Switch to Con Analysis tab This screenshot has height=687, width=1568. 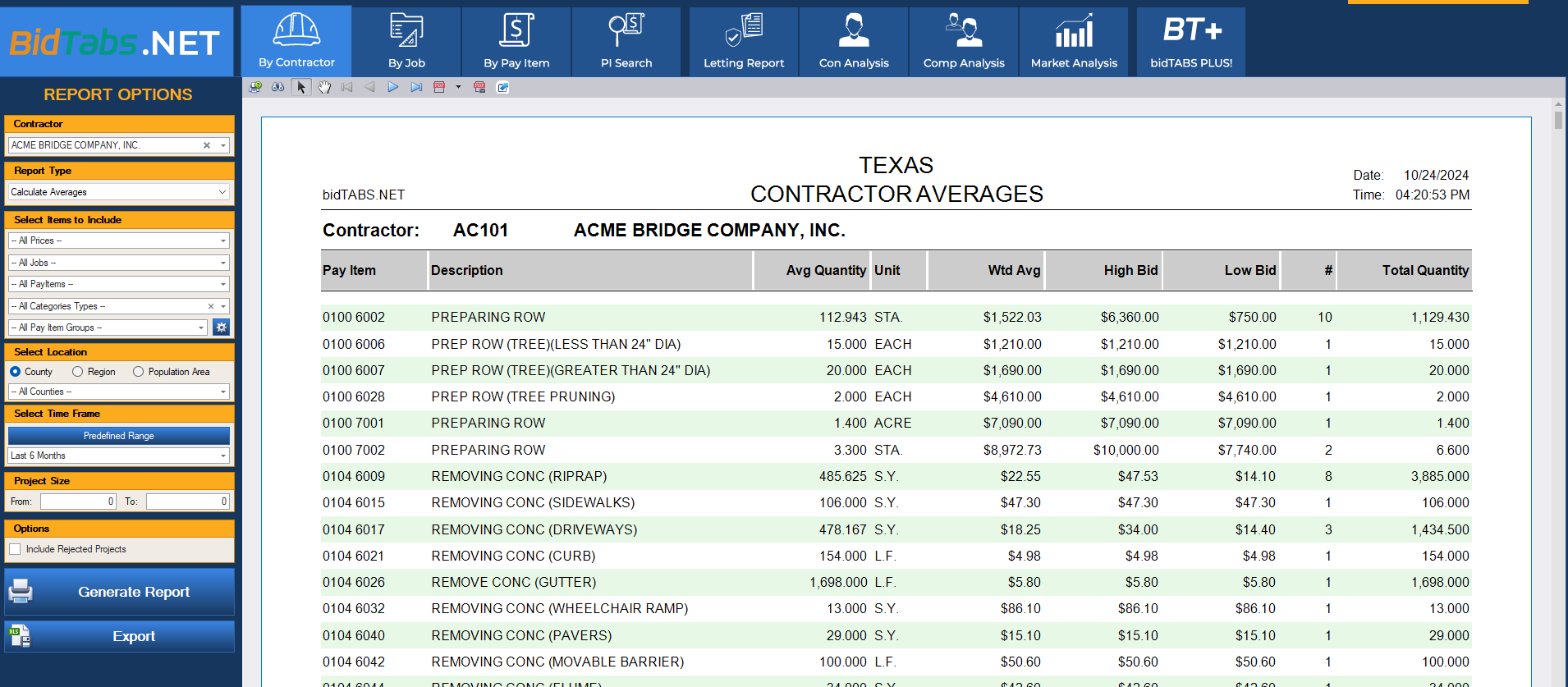(x=854, y=42)
